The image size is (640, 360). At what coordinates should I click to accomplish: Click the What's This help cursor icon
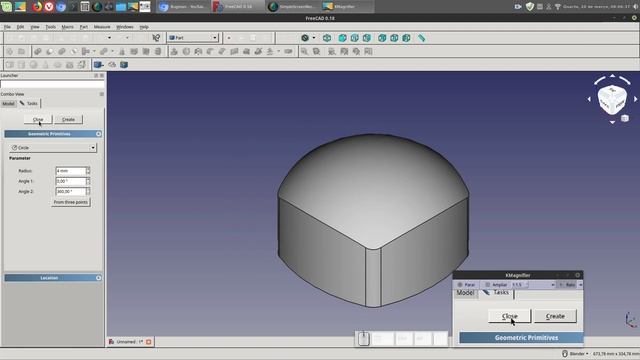click(x=156, y=38)
